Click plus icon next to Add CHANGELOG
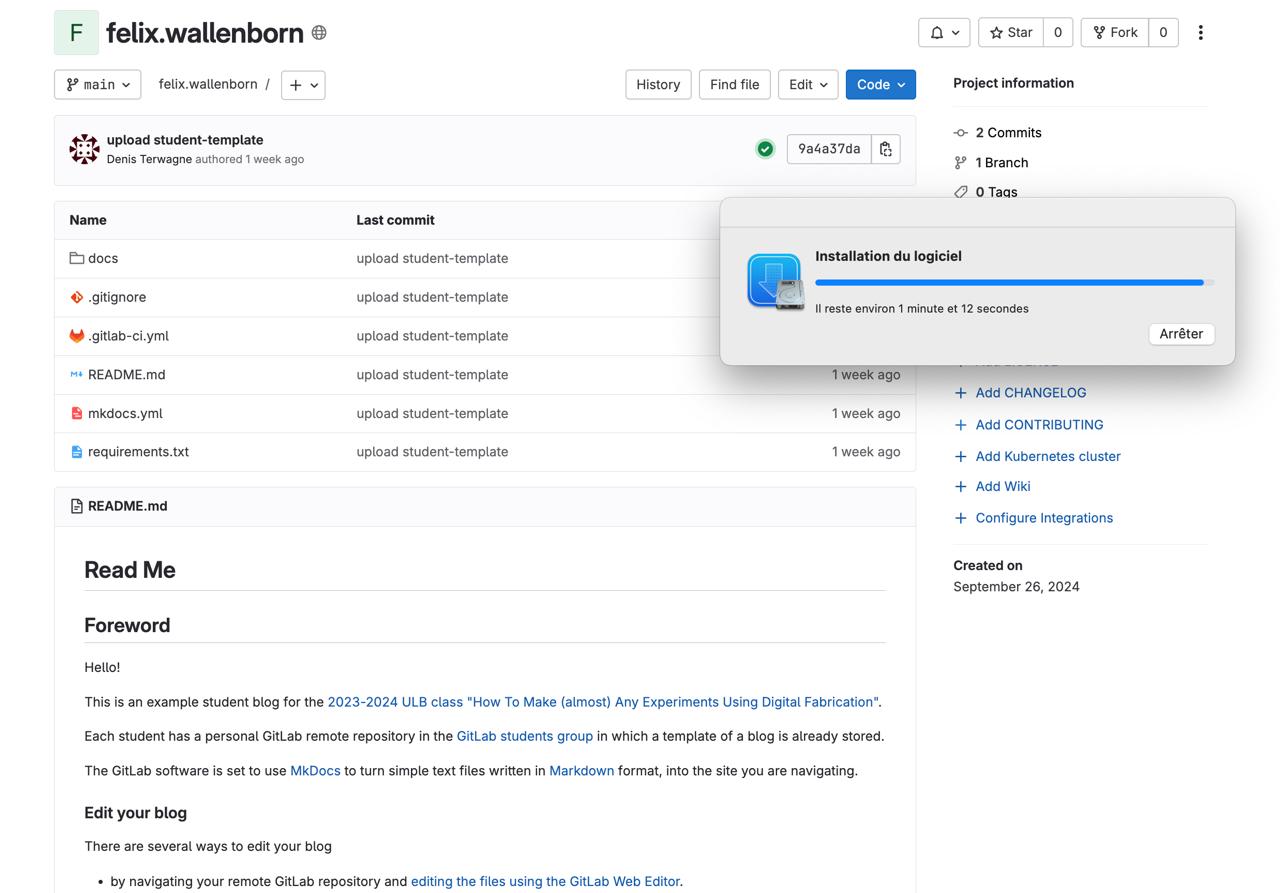Screen dimensions: 1280x893 click(961, 393)
